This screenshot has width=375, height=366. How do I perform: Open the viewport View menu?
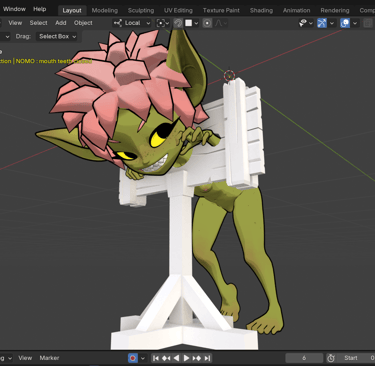click(x=15, y=23)
